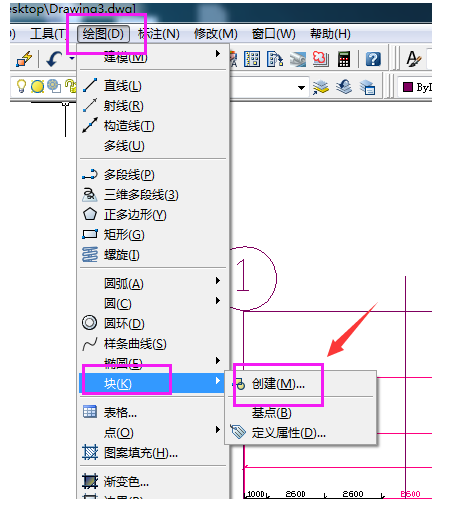Screen dimensions: 465x508
Task: Open the Tool Palettes window icon
Action: click(275, 59)
